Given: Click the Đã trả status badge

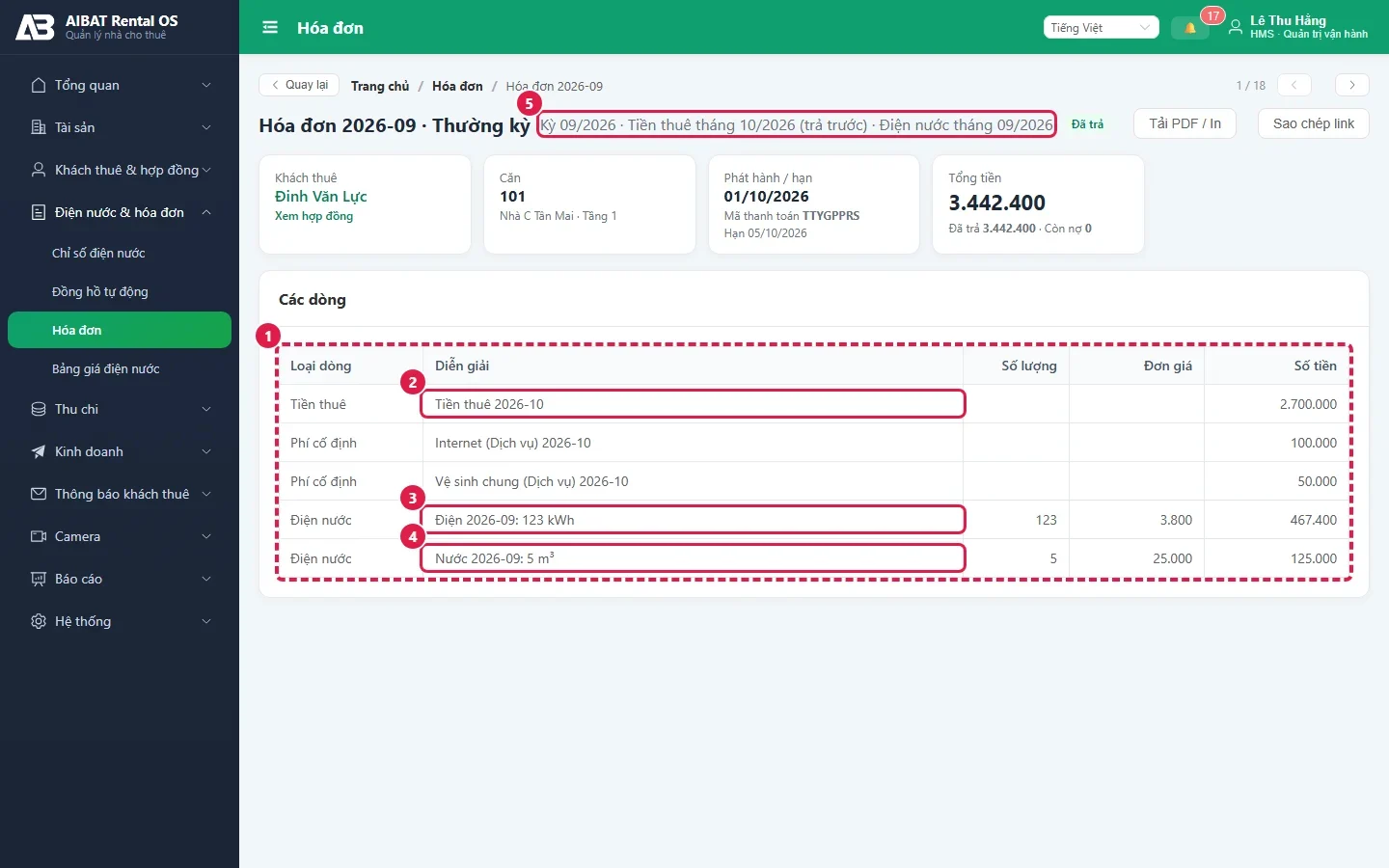Looking at the screenshot, I should [1087, 124].
